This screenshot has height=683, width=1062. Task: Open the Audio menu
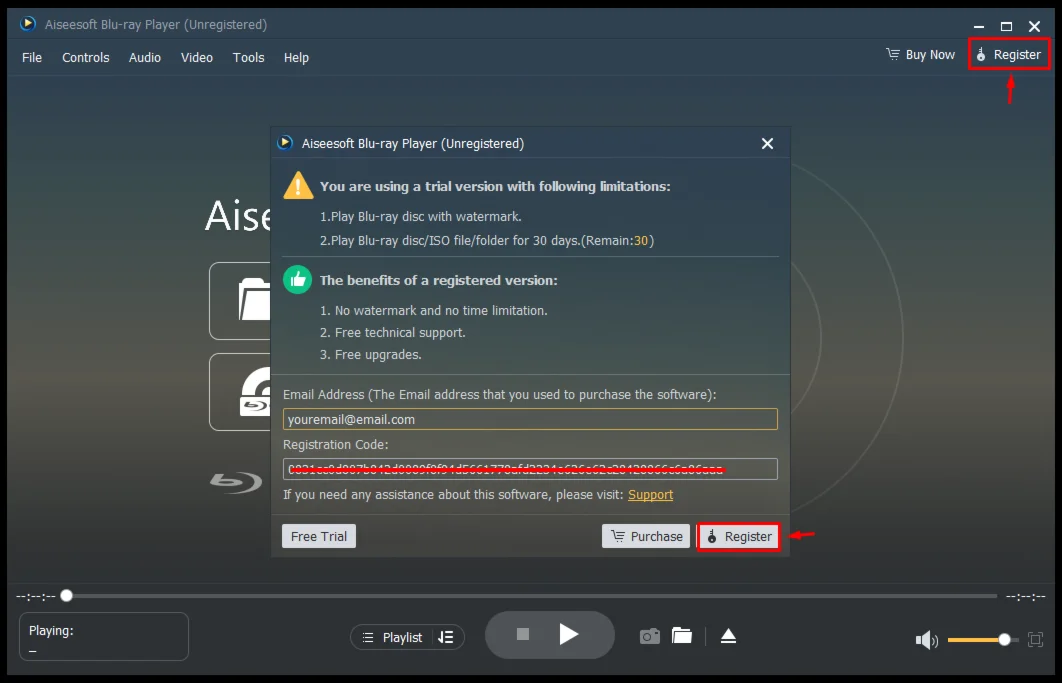(145, 58)
